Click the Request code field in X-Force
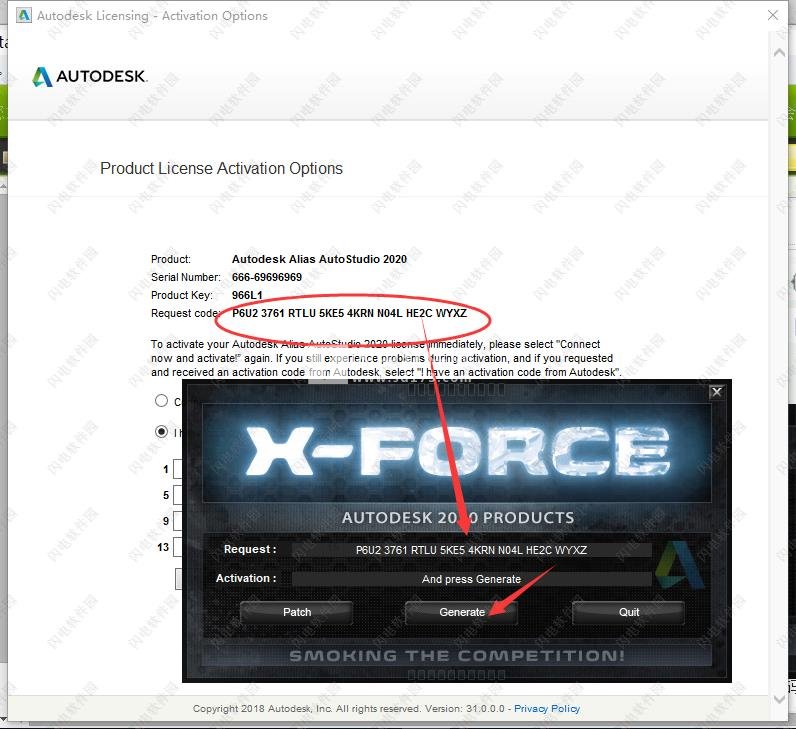Viewport: 796px width, 729px height. [472, 550]
